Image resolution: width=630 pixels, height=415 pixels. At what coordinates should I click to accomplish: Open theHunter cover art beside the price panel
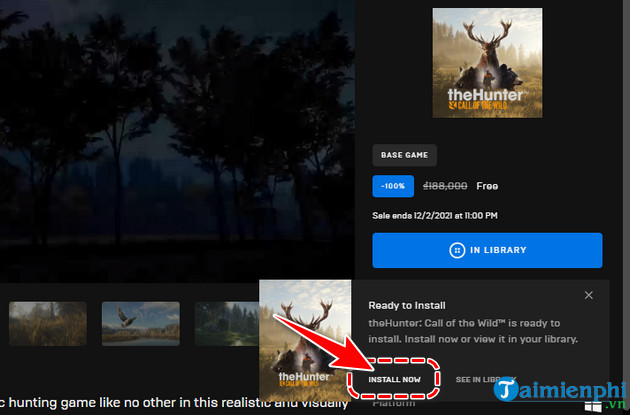click(487, 63)
